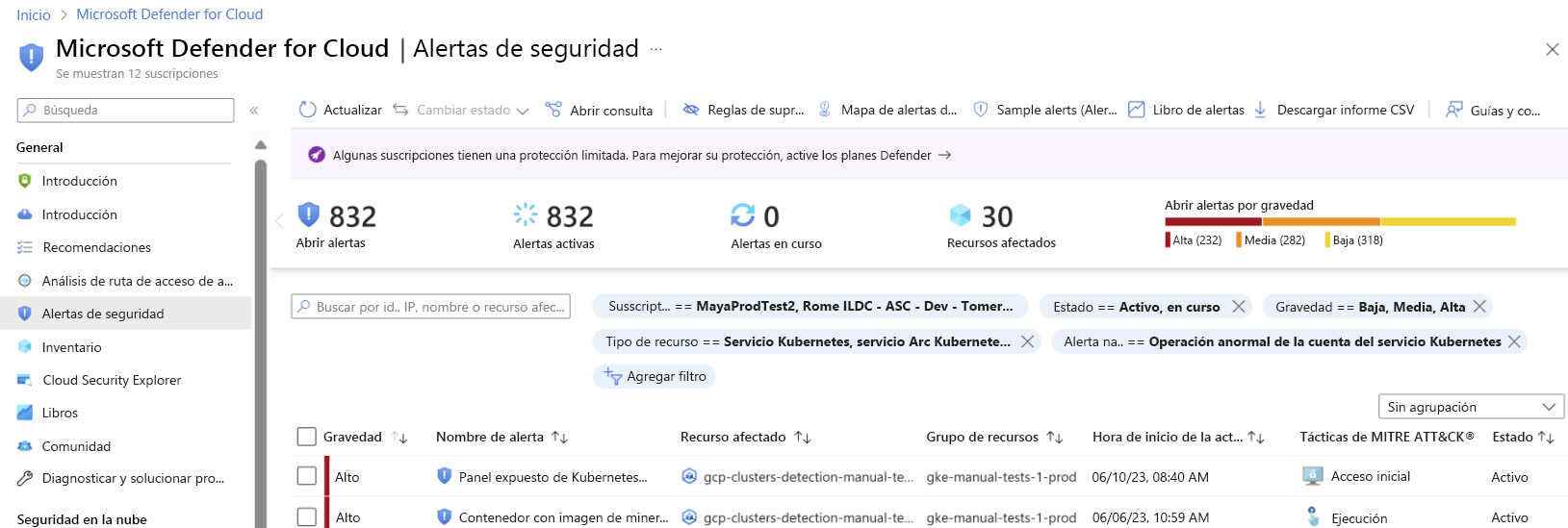The image size is (1568, 528).
Task: Click the Agregar filtro funnel icon
Action: (612, 376)
